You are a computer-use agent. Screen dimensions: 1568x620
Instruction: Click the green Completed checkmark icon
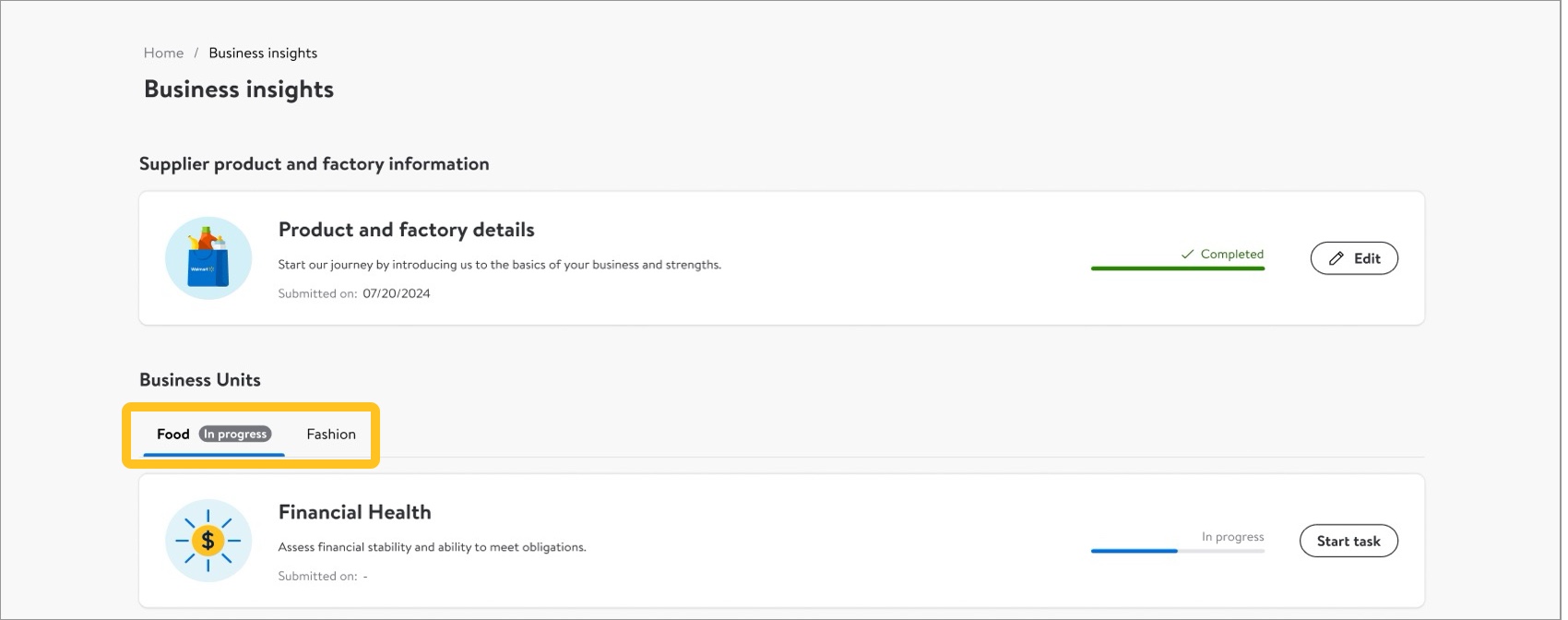pyautogui.click(x=1187, y=255)
